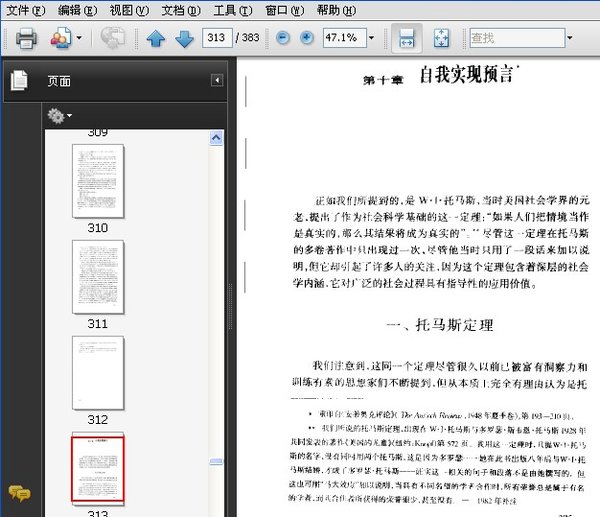
Task: Click the previous page up arrow
Action: (x=156, y=39)
